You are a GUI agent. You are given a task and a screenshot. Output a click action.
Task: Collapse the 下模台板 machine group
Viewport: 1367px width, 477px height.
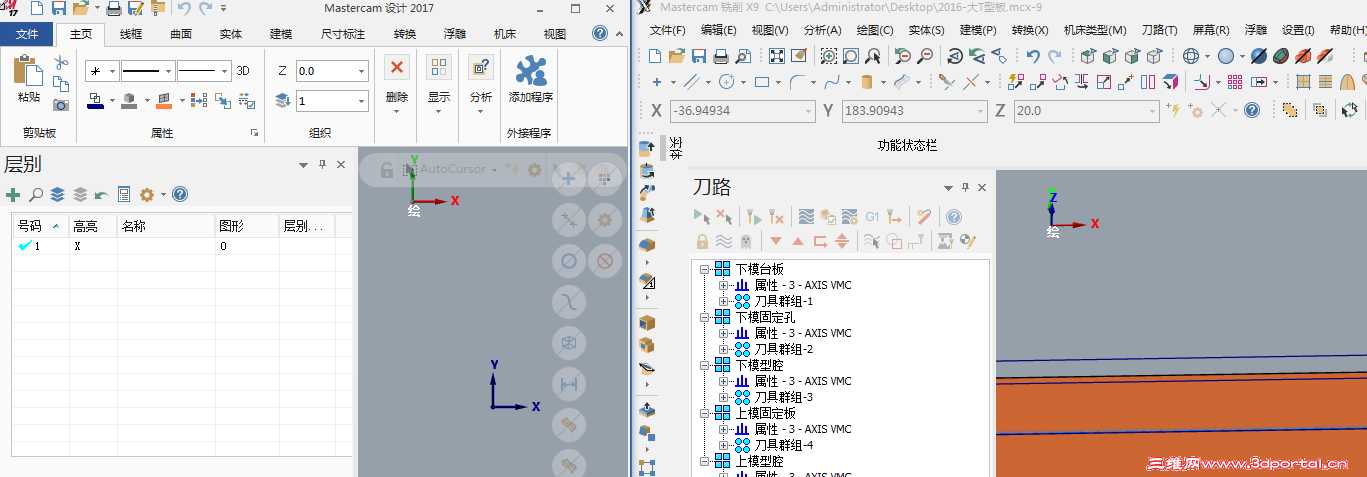[x=705, y=269]
